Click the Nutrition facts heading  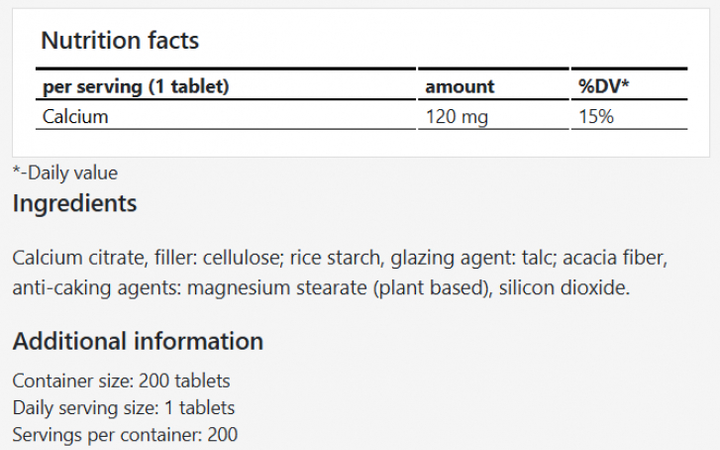pos(119,41)
